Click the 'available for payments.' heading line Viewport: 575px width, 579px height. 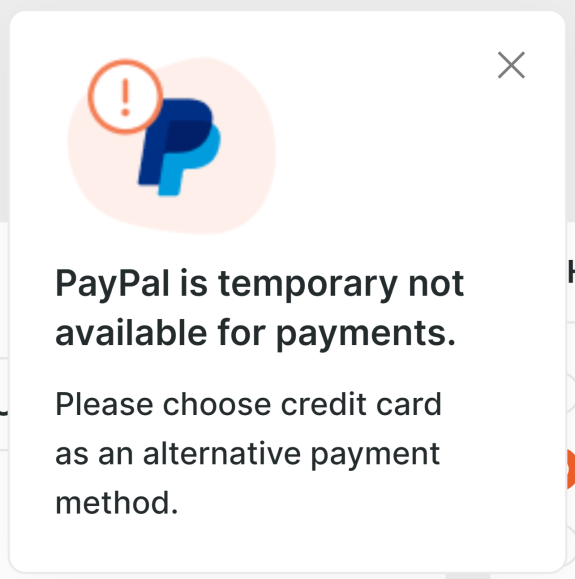(255, 333)
